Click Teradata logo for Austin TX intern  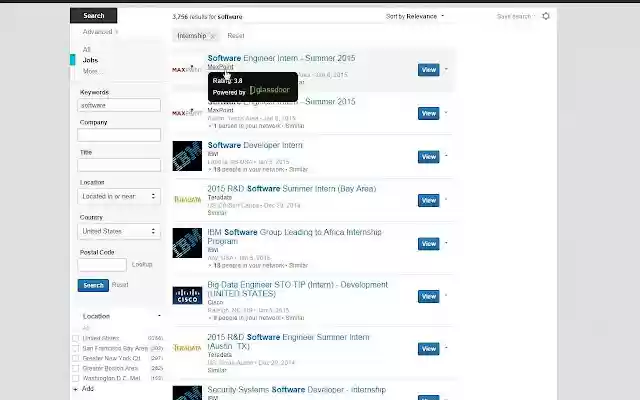pos(187,348)
